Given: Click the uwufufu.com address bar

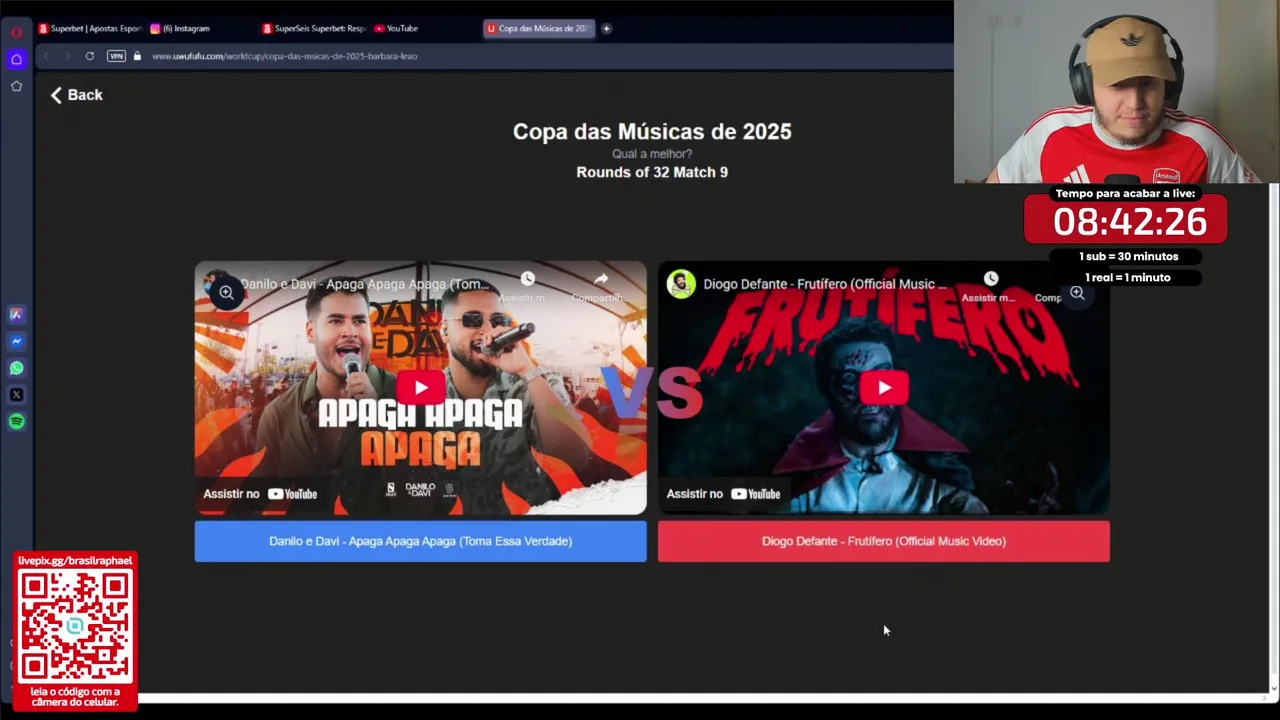Looking at the screenshot, I should pyautogui.click(x=285, y=56).
